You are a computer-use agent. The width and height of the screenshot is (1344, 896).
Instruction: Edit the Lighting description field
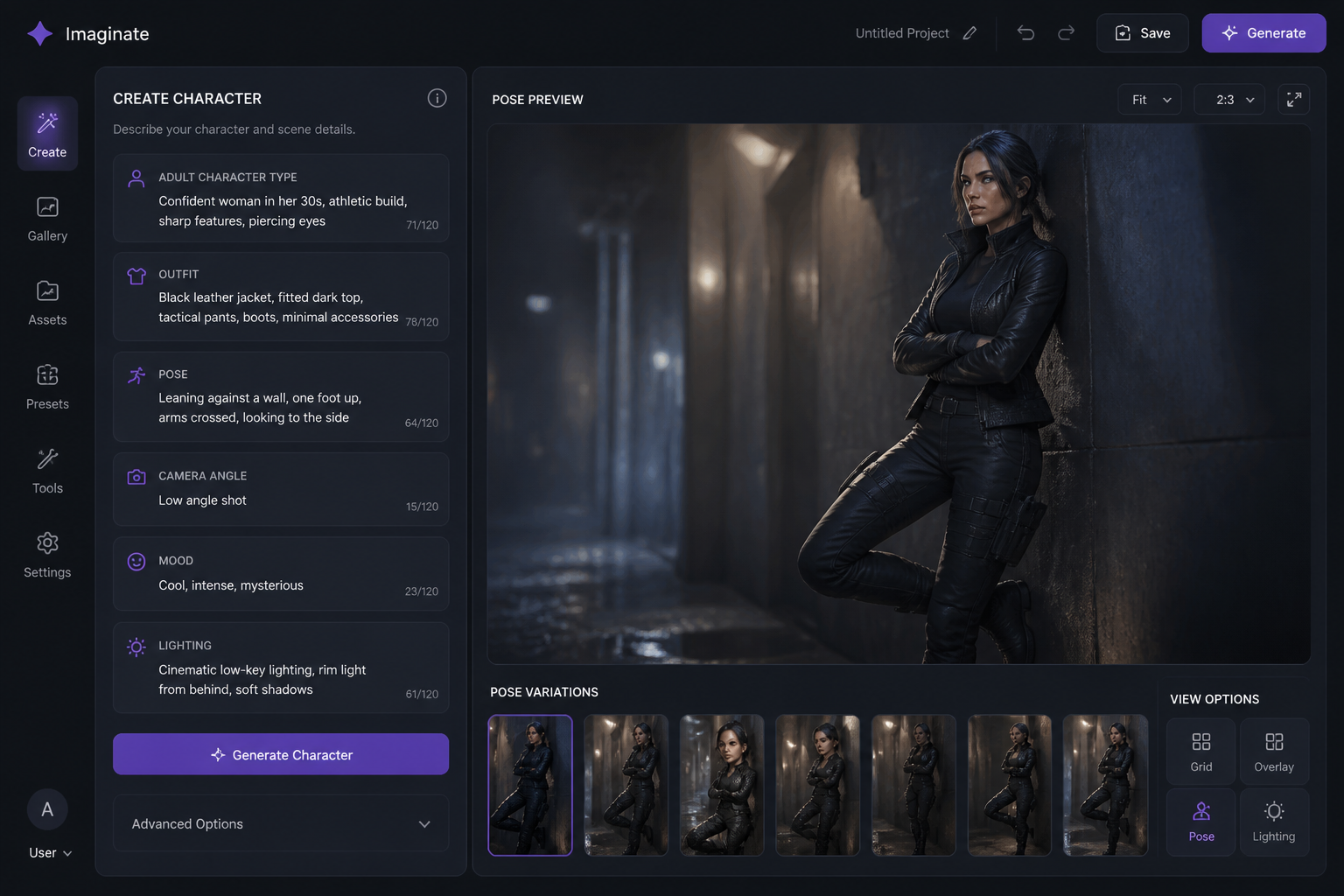[x=281, y=668]
